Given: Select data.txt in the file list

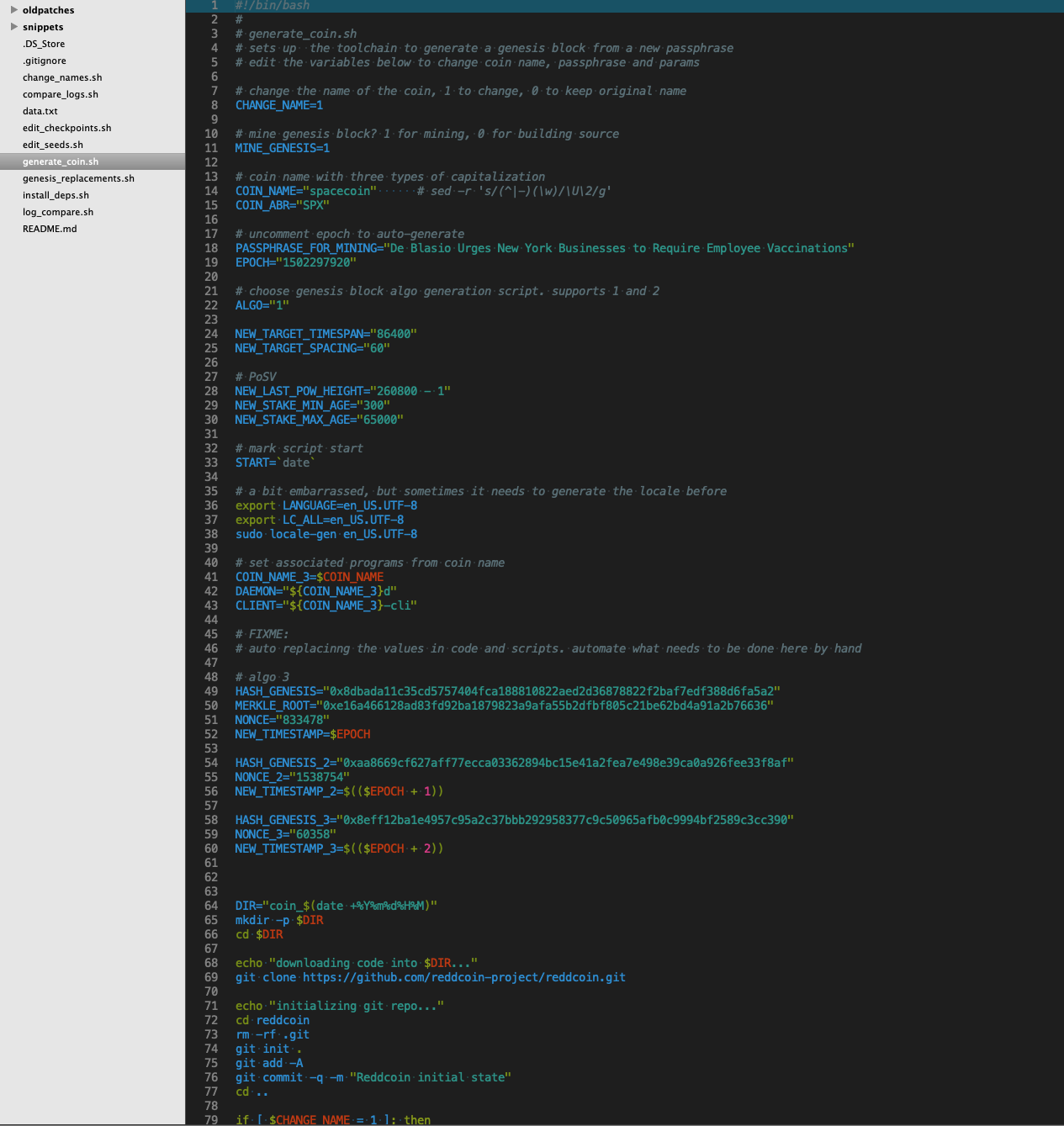Looking at the screenshot, I should pyautogui.click(x=40, y=111).
